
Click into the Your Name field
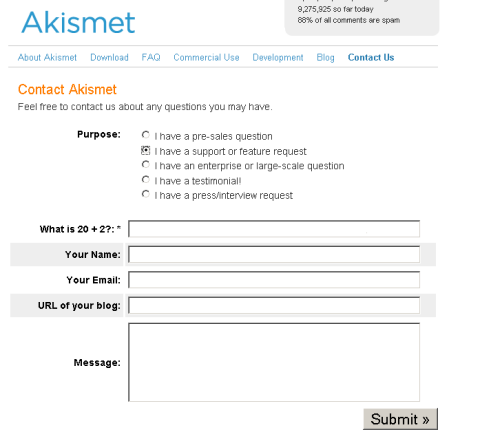(x=274, y=254)
